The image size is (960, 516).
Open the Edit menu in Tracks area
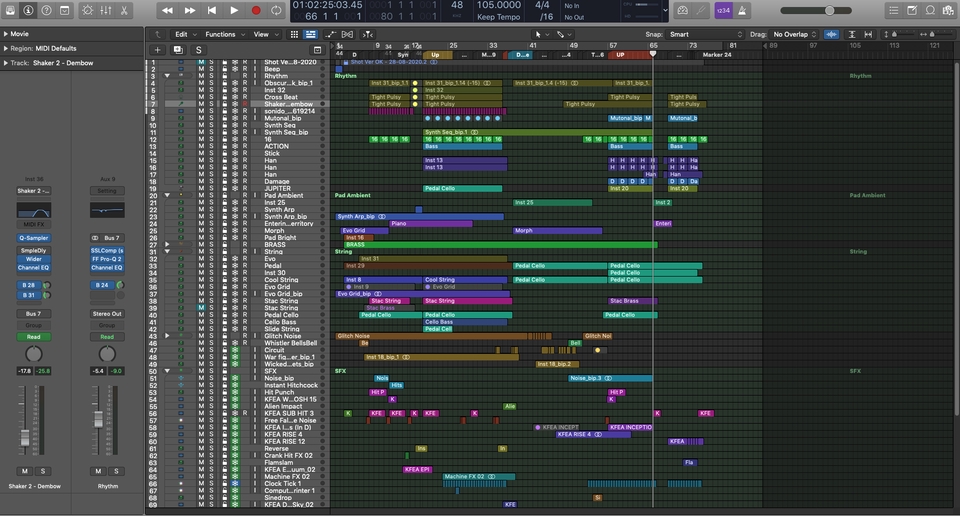(186, 34)
